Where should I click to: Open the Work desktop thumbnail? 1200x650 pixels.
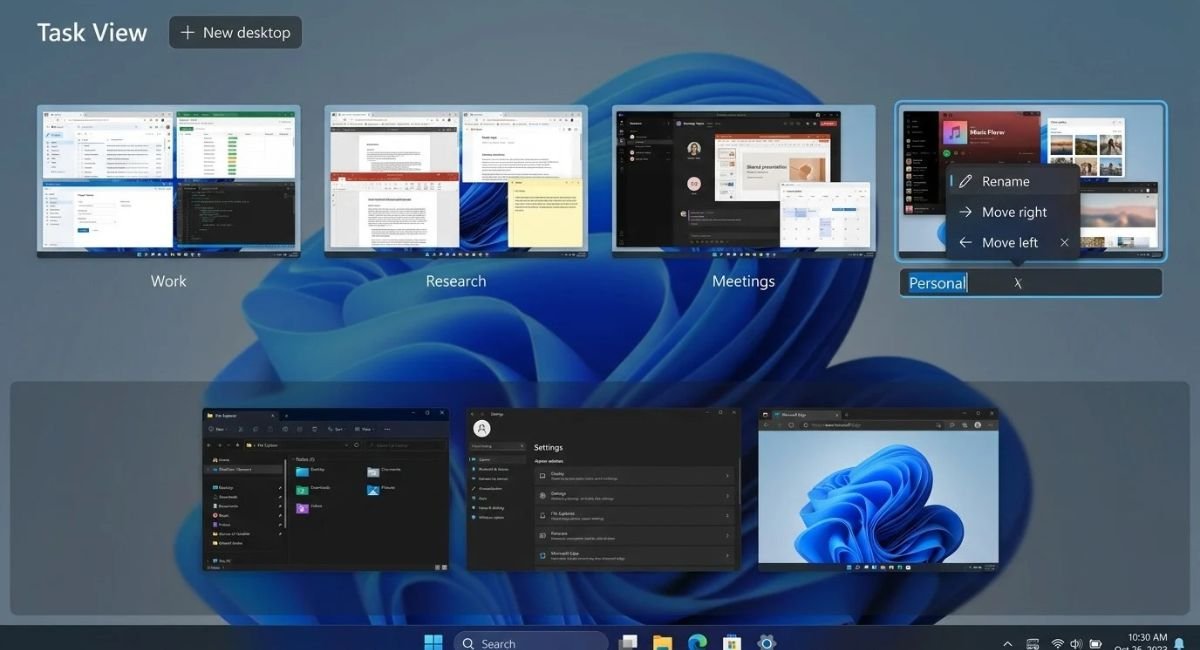tap(168, 181)
